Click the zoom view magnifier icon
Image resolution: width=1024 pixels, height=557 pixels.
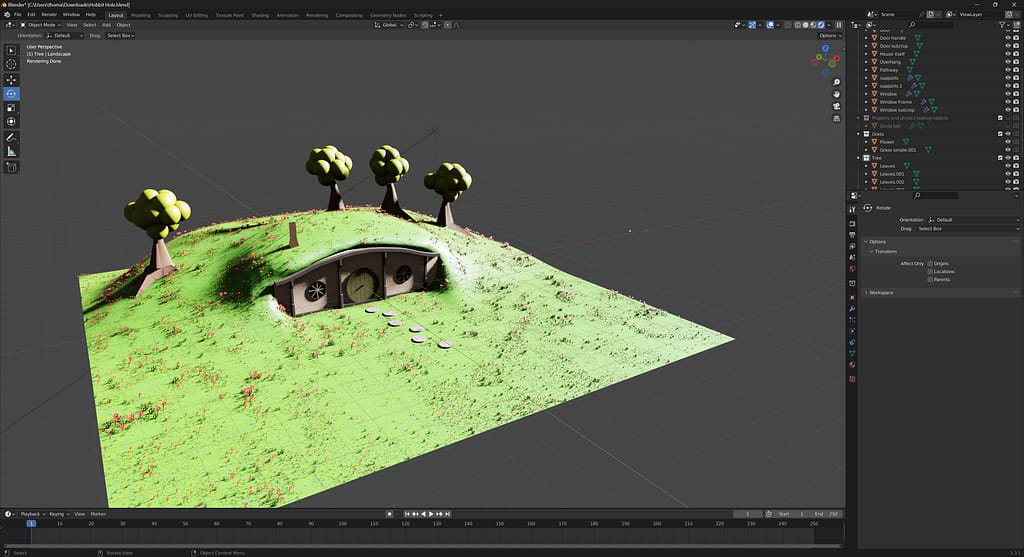(x=836, y=82)
